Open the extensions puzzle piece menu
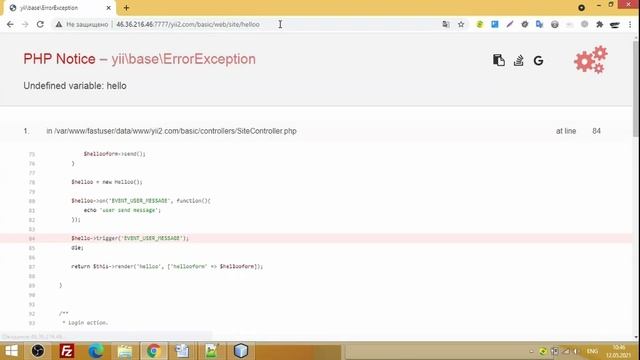Image resolution: width=640 pixels, height=360 pixels. (600, 24)
